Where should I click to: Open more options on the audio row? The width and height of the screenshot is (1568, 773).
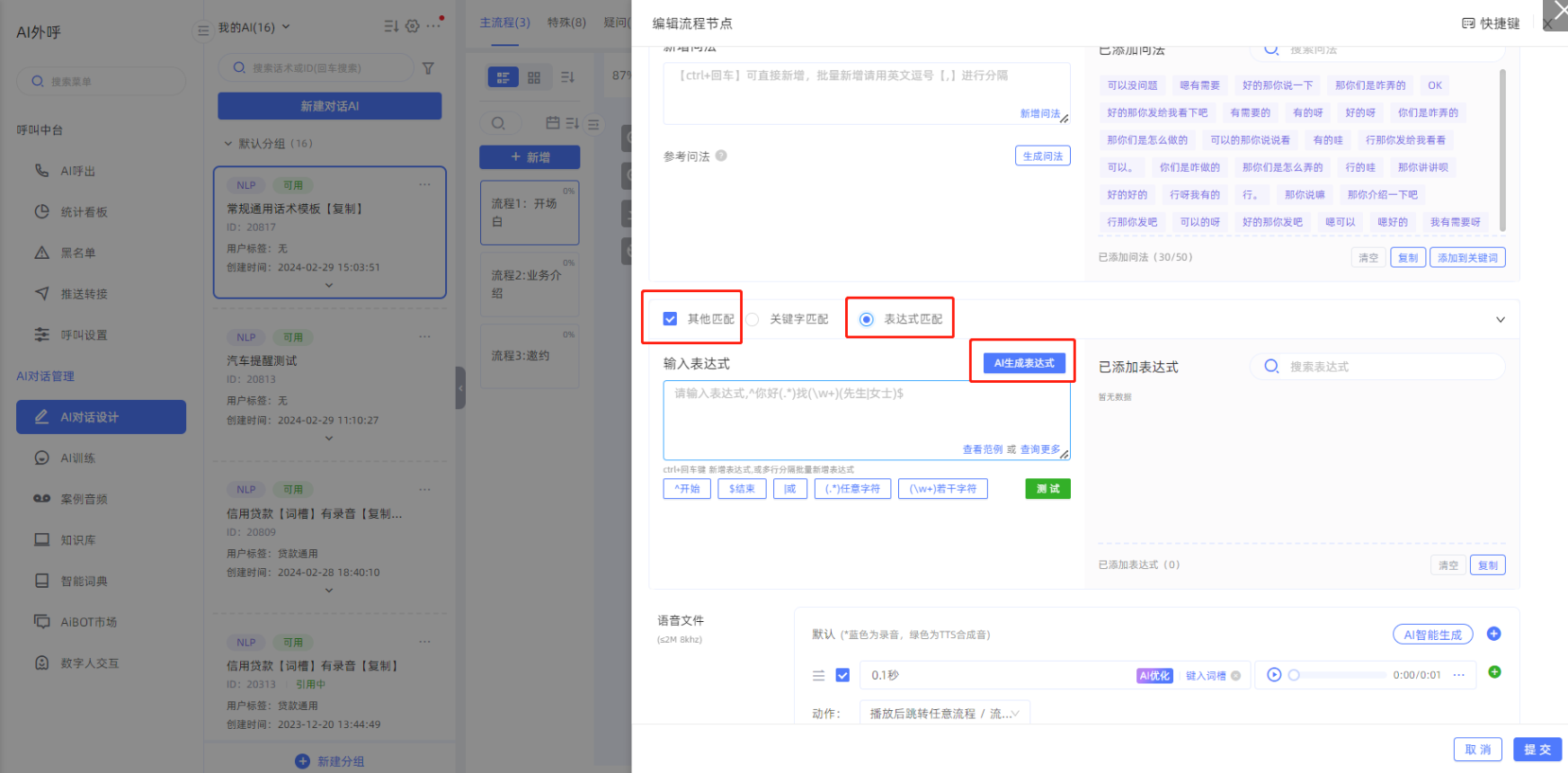(x=1458, y=675)
